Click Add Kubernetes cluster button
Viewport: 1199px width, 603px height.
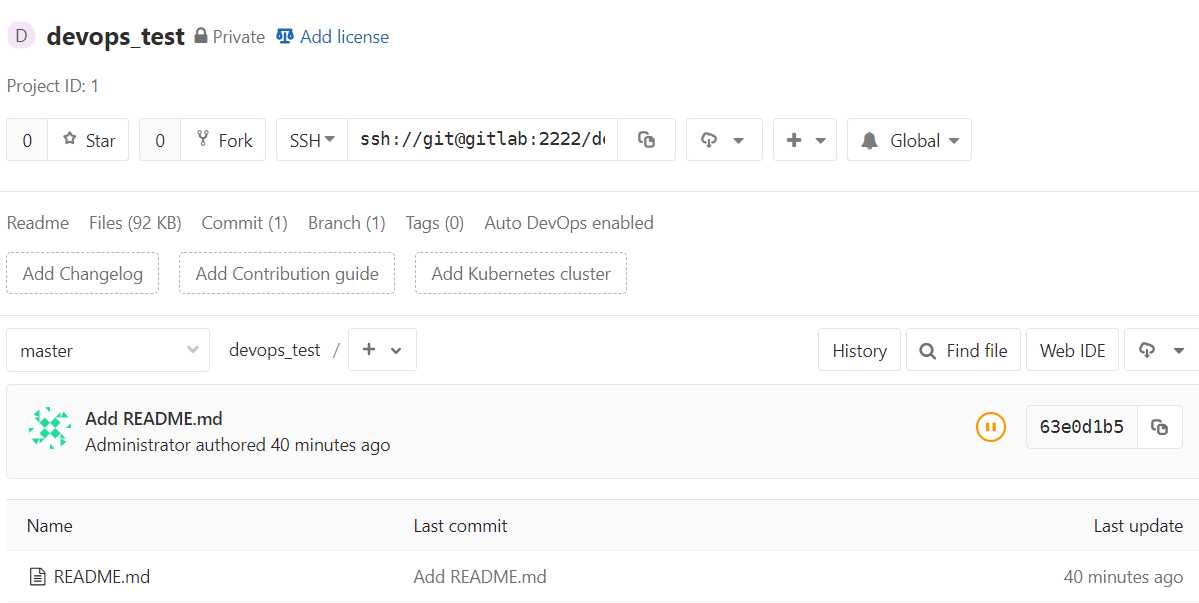click(521, 274)
